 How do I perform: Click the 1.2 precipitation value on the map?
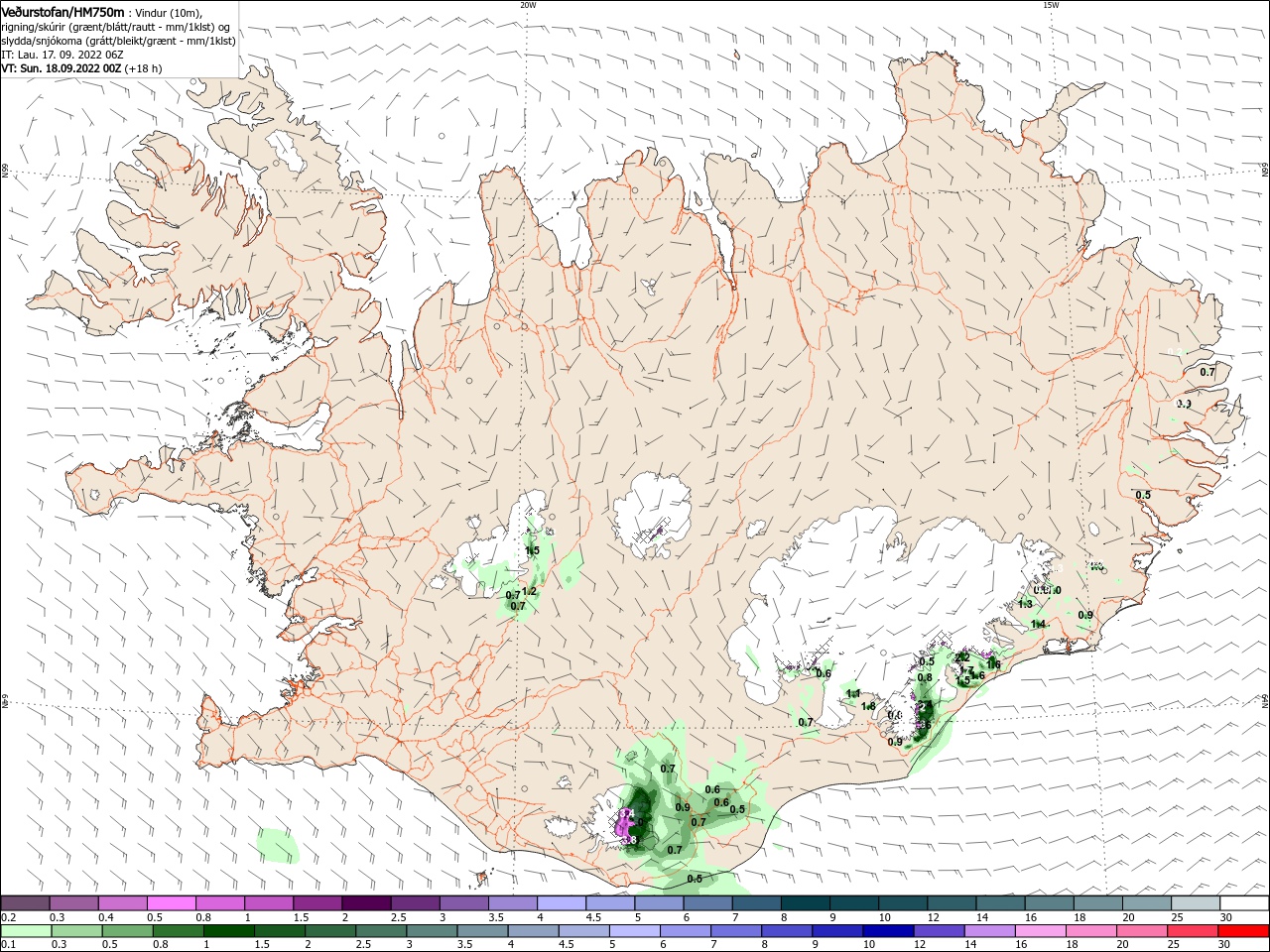pos(529,591)
